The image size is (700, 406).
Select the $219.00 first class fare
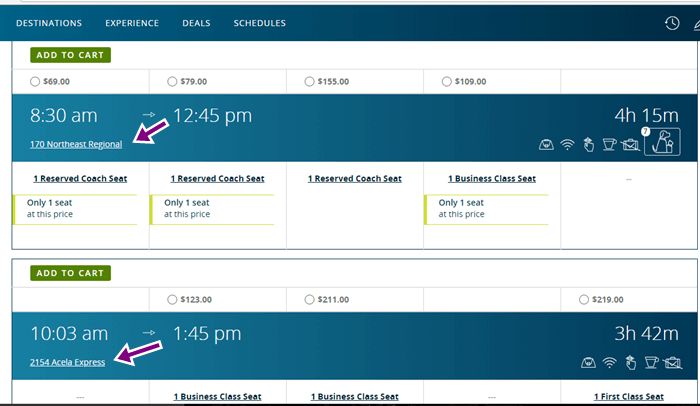[583, 299]
